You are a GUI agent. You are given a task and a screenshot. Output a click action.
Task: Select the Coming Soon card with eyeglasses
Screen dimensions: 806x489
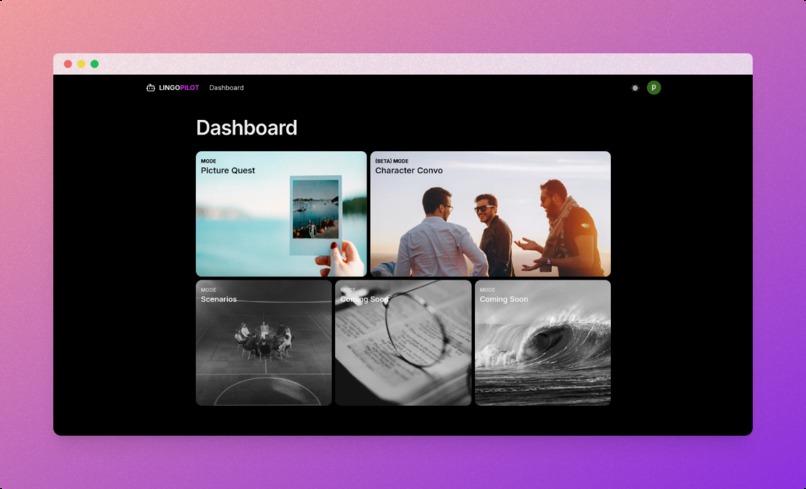click(x=403, y=342)
